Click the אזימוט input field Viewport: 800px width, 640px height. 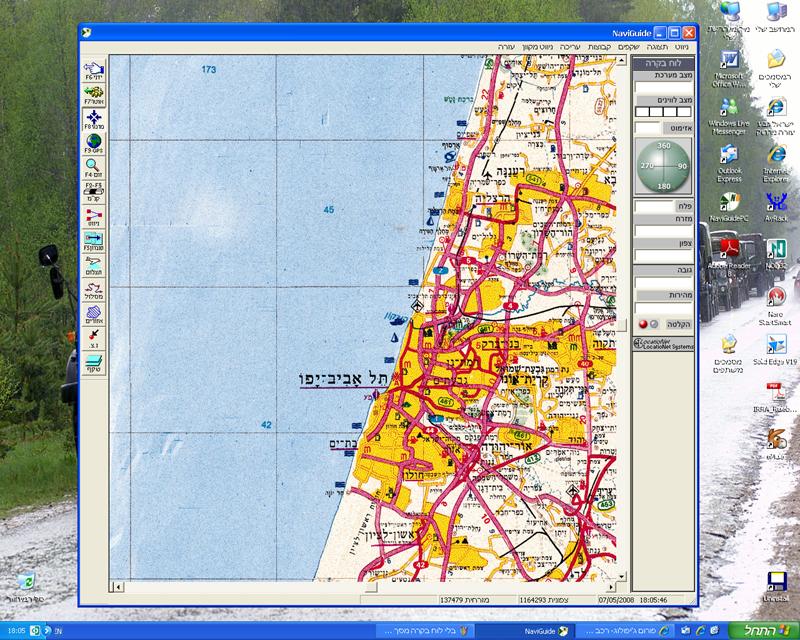[x=648, y=128]
